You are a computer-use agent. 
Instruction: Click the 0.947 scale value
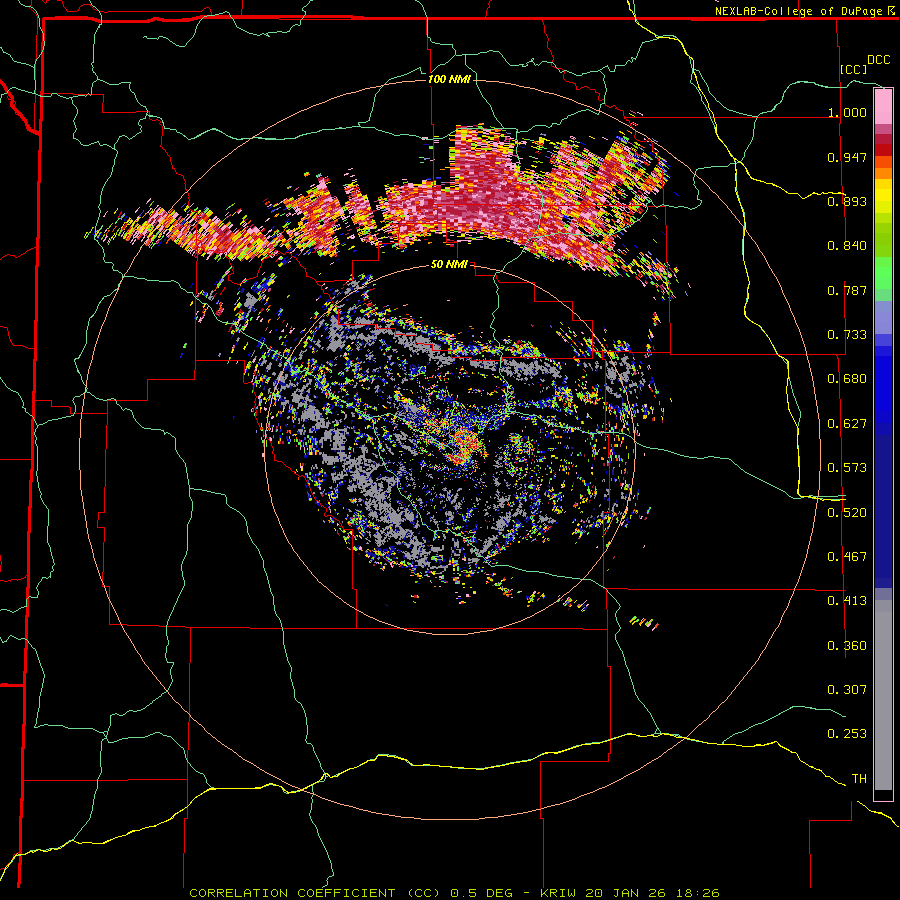pyautogui.click(x=847, y=157)
